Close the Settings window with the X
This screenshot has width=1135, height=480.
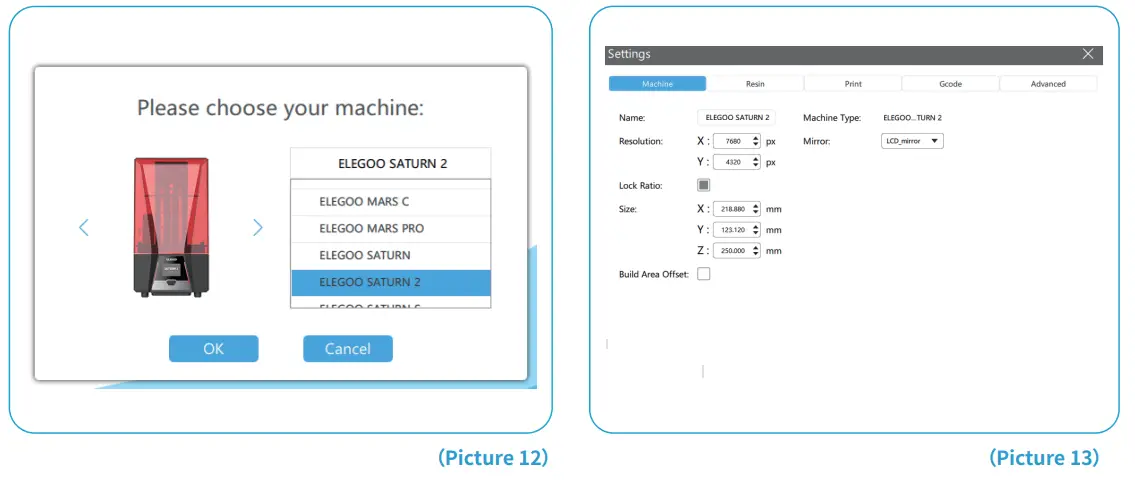point(1088,54)
